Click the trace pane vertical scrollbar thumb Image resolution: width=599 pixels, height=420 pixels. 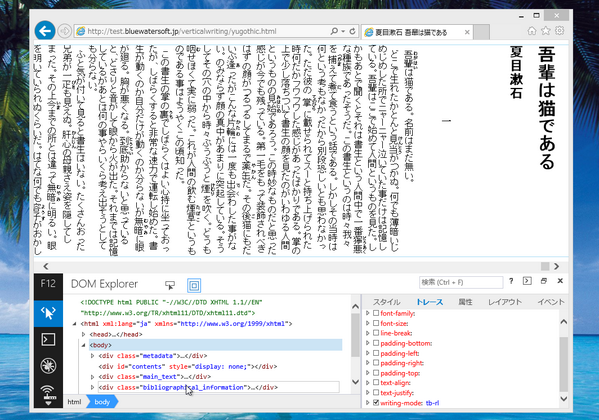click(564, 364)
